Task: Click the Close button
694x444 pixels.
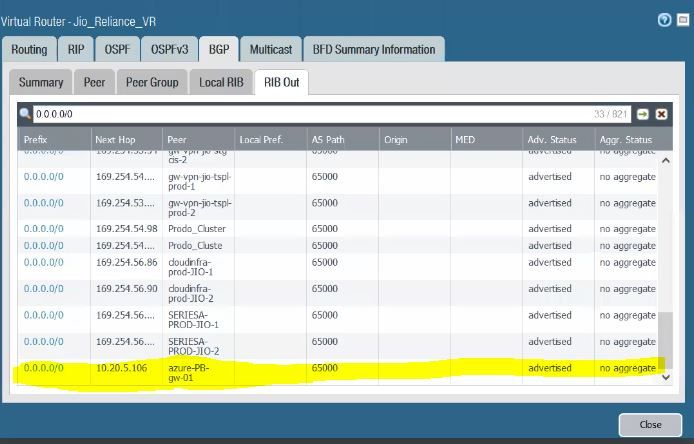Action: (x=649, y=424)
